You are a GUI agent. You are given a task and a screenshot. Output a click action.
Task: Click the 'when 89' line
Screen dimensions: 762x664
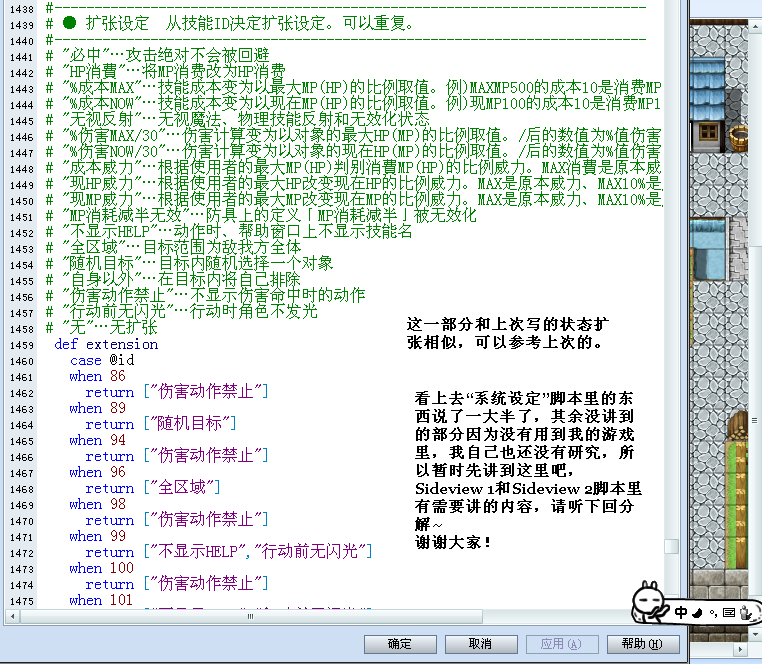tap(98, 409)
